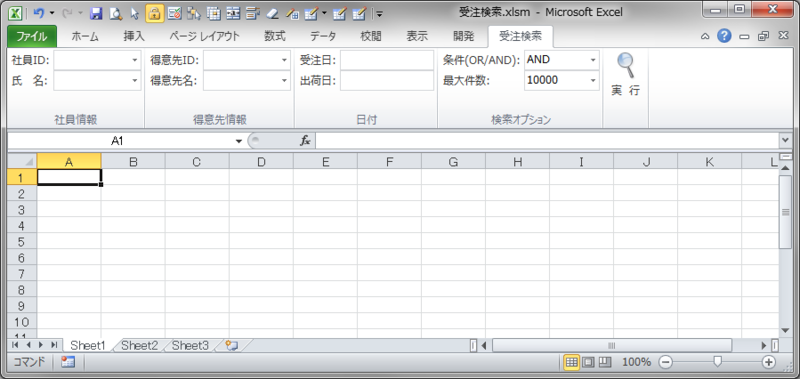Open Print Preview magnifier page icon

click(115, 13)
